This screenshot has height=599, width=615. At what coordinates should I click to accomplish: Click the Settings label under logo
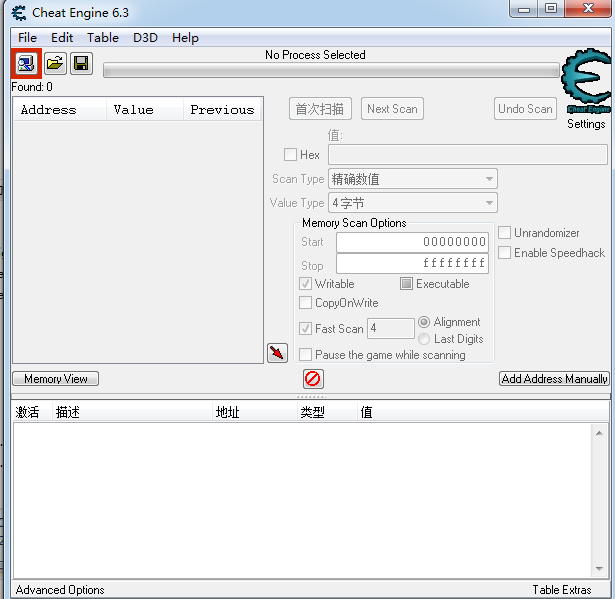tap(586, 124)
